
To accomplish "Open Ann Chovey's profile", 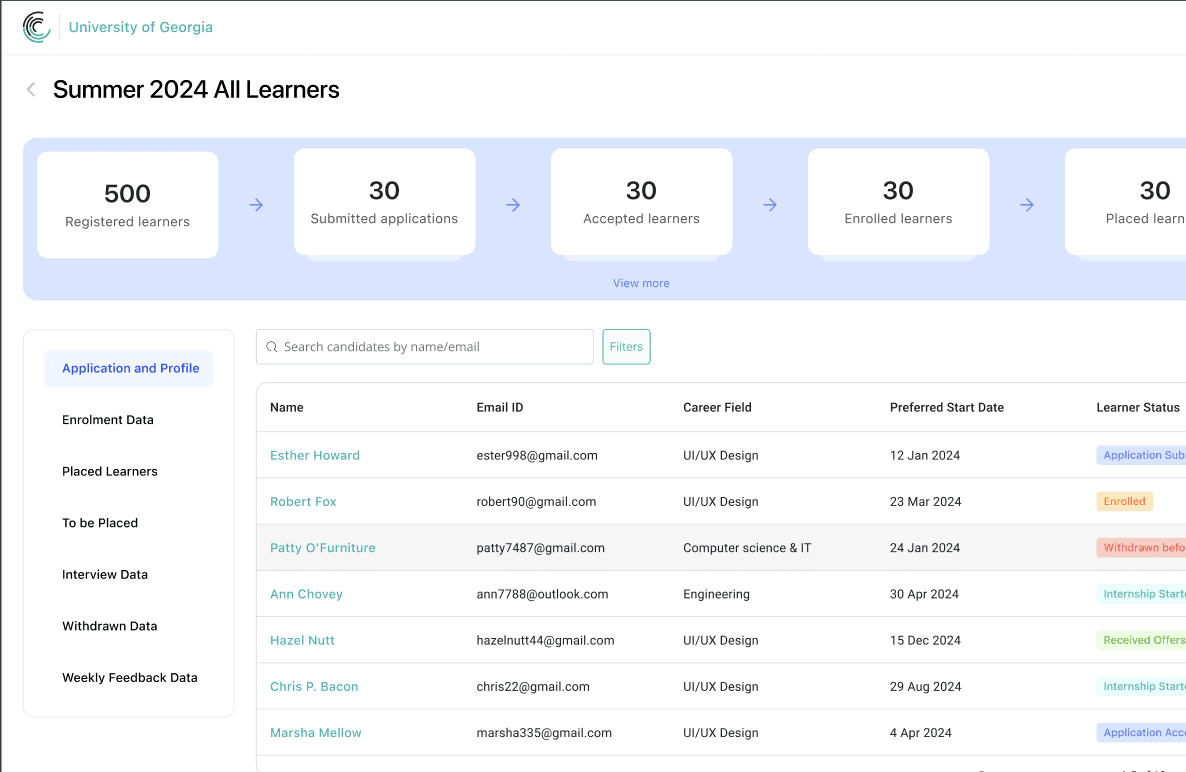I will click(306, 594).
